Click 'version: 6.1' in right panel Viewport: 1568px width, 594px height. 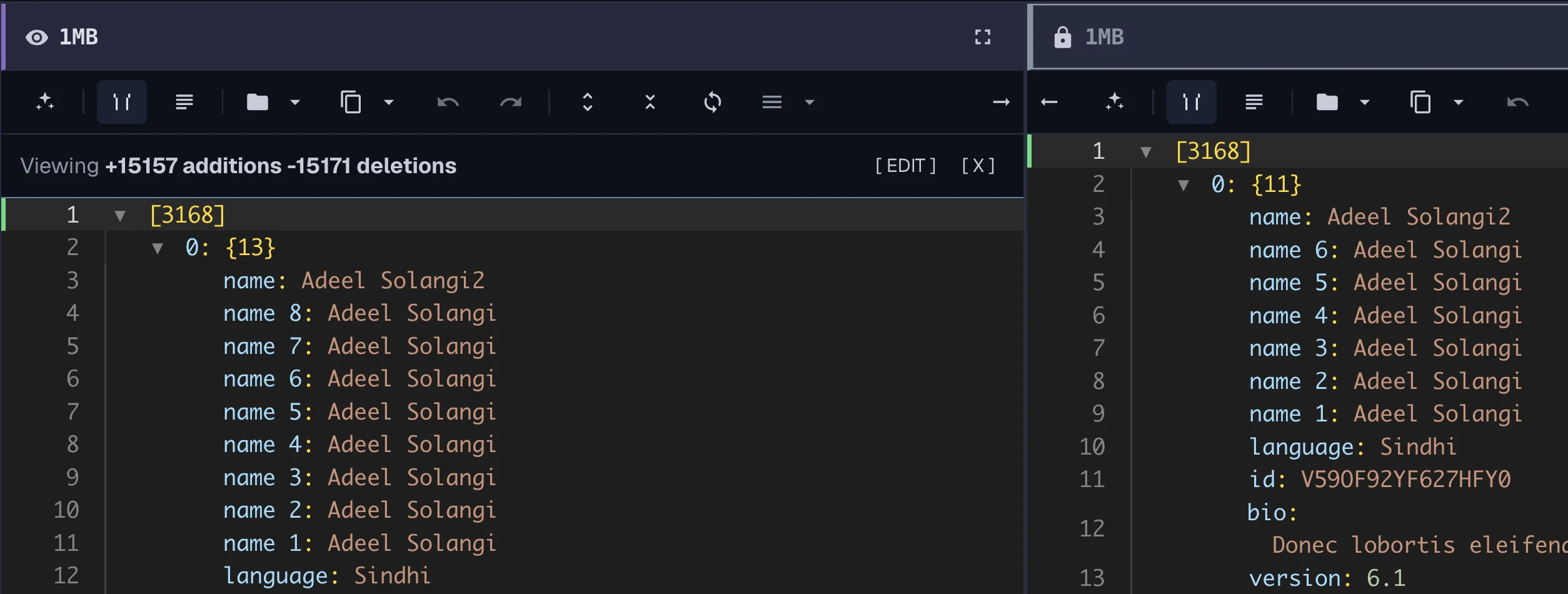tap(1327, 578)
